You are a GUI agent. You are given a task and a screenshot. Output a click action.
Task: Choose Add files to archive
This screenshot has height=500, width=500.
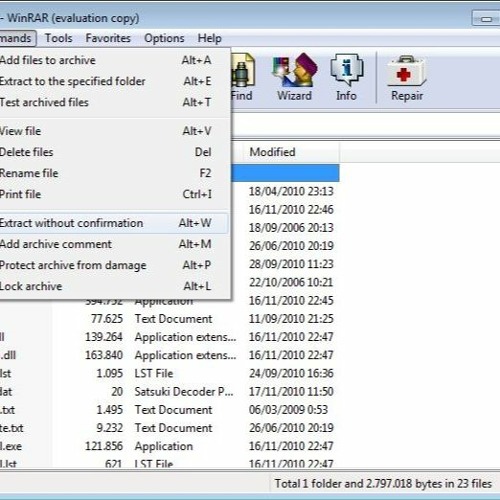pos(113,60)
